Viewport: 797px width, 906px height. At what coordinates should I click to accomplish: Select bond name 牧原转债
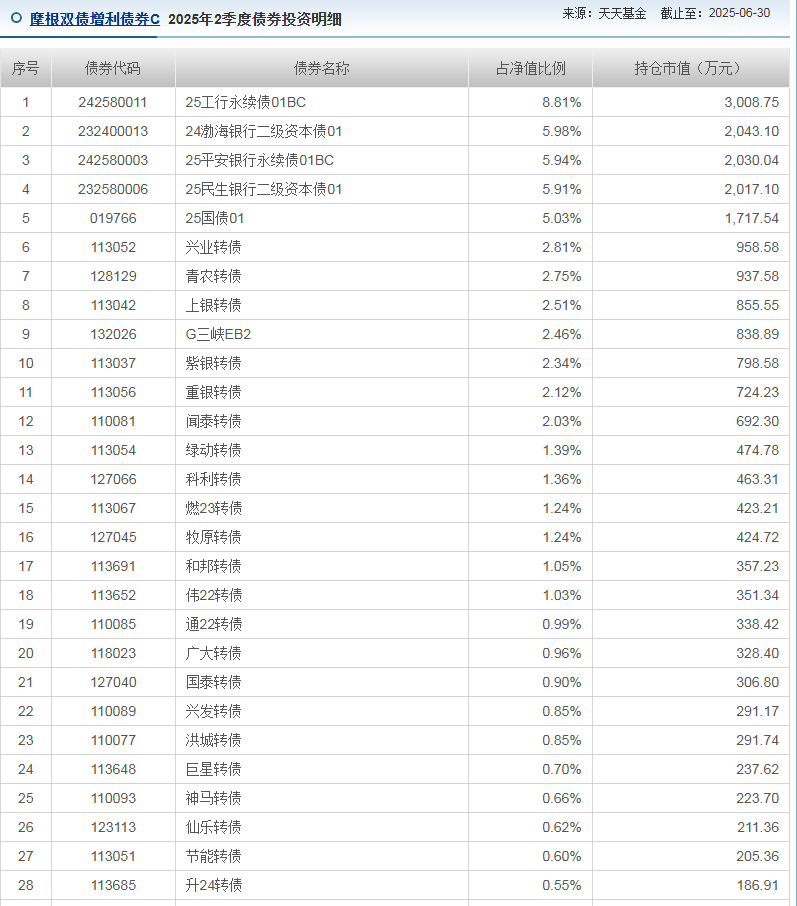213,537
